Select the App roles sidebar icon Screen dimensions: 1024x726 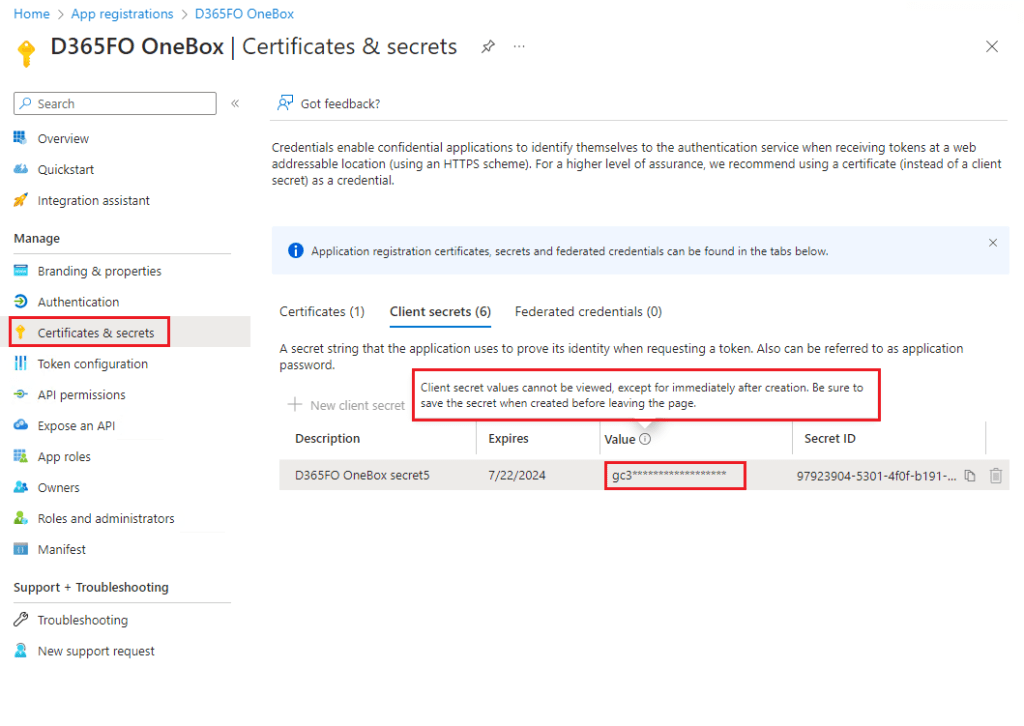22,456
